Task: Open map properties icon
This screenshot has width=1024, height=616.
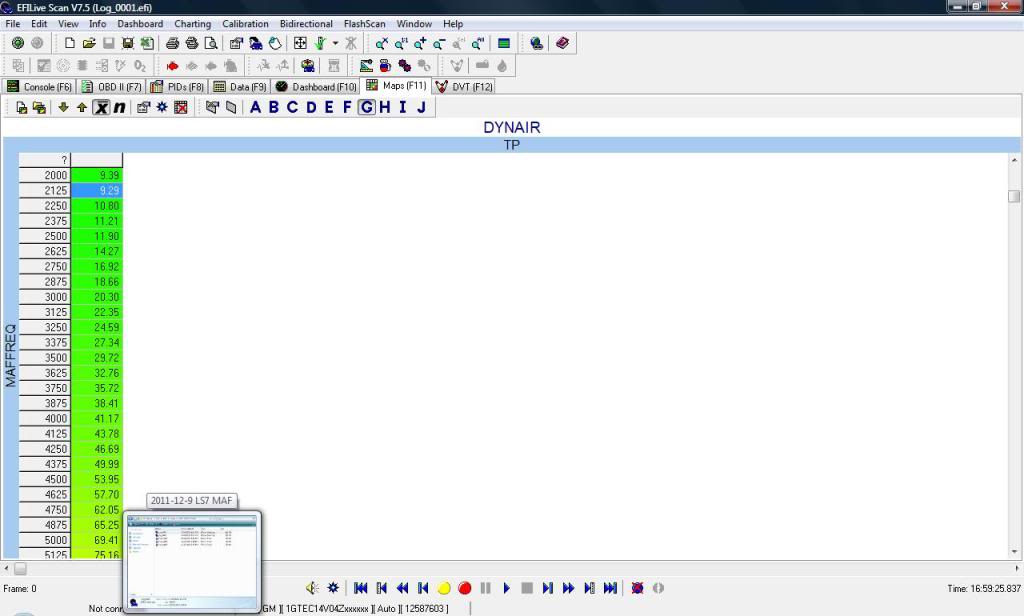Action: pos(143,107)
